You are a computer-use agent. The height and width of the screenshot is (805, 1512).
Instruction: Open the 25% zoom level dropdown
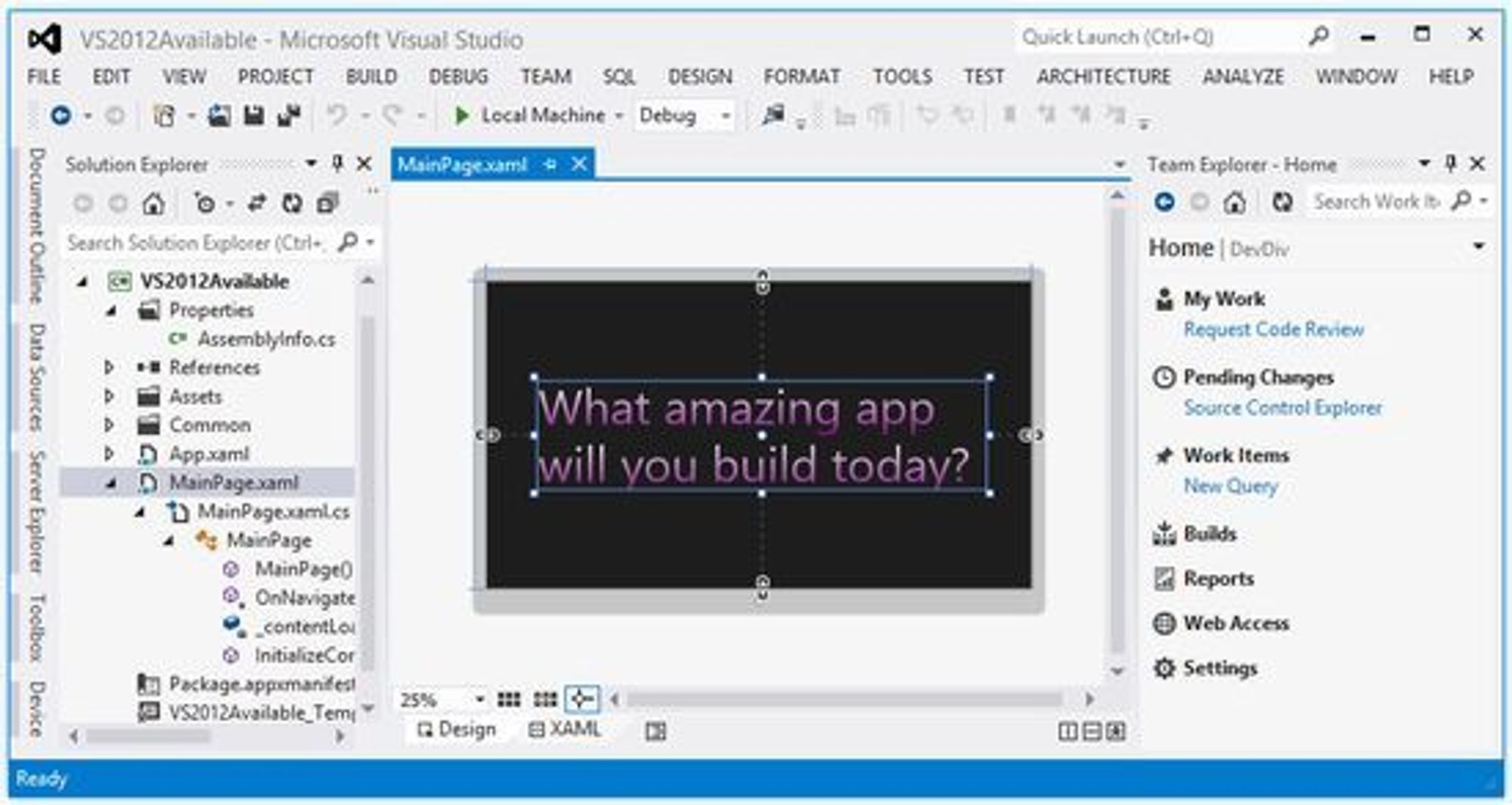pyautogui.click(x=479, y=699)
